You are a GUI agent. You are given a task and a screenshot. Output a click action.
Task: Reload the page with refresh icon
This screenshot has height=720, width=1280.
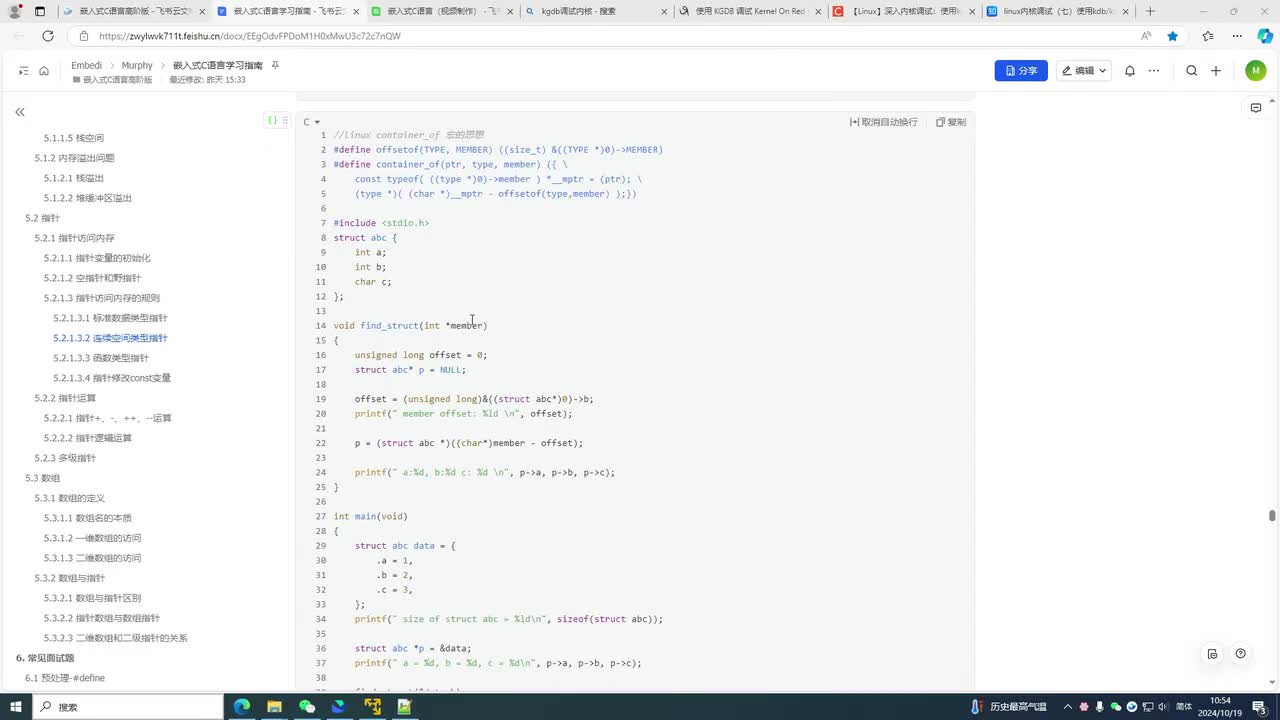(47, 36)
